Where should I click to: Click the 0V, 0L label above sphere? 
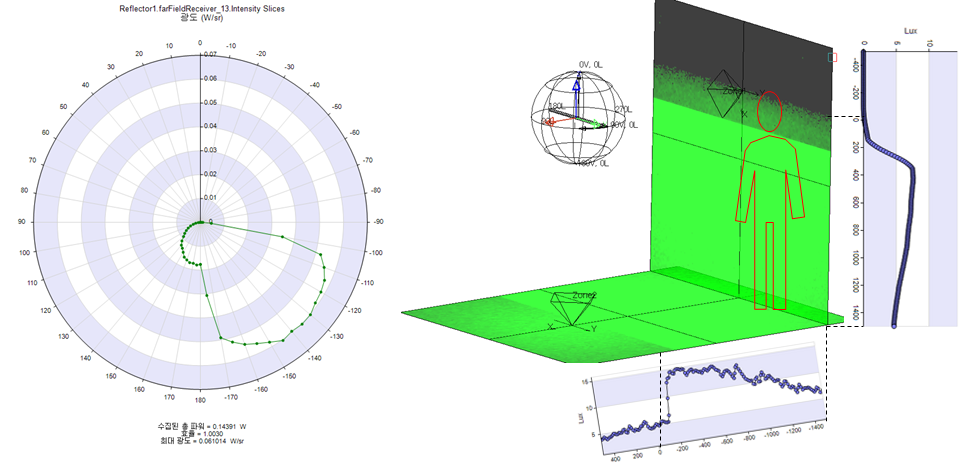[x=591, y=64]
